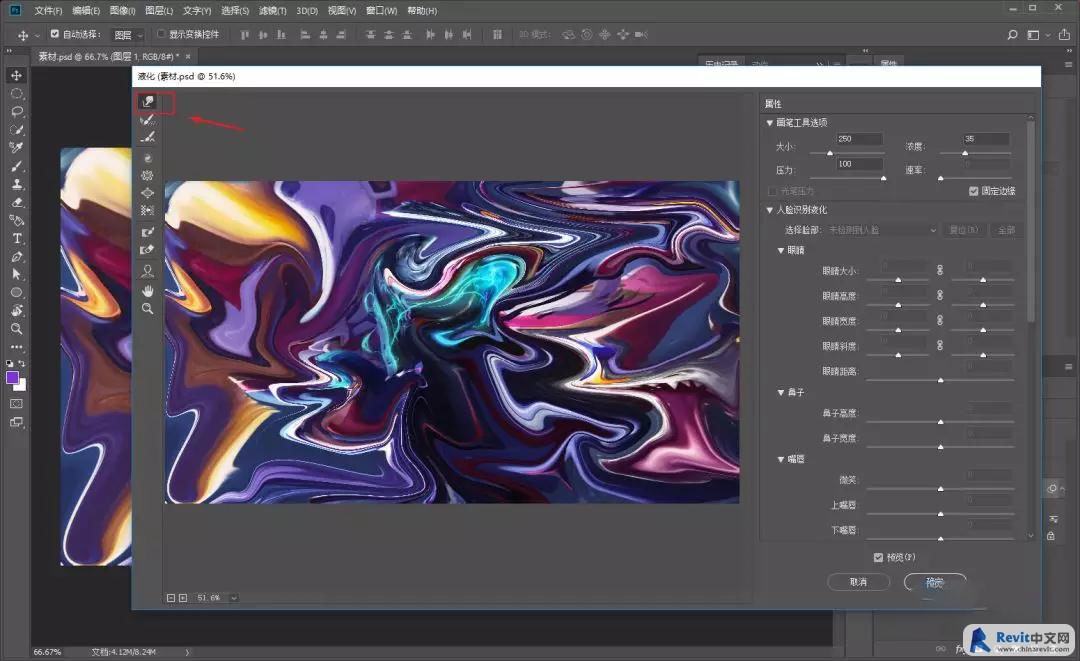
Task: Select the Hand tool in Liquify
Action: click(147, 291)
